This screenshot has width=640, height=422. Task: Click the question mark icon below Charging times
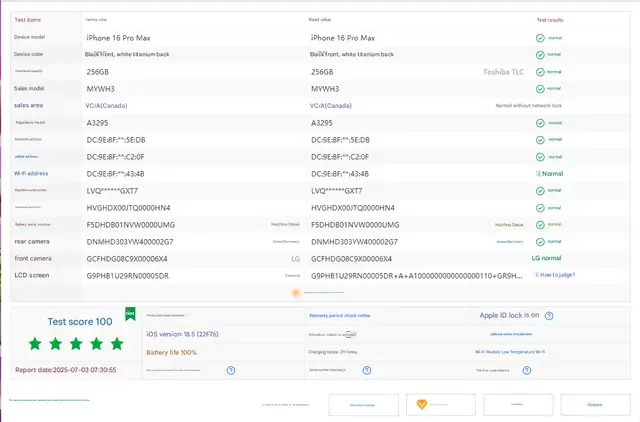367,370
